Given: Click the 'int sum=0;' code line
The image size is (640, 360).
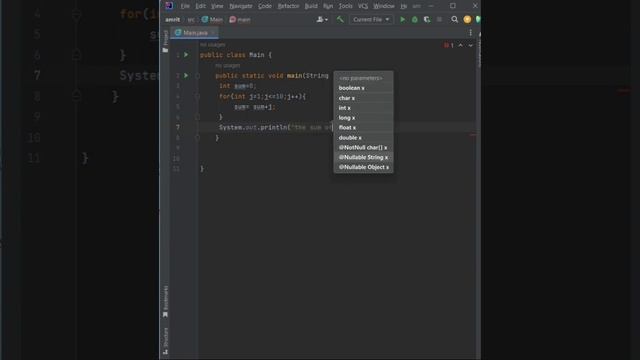Looking at the screenshot, I should [238, 86].
